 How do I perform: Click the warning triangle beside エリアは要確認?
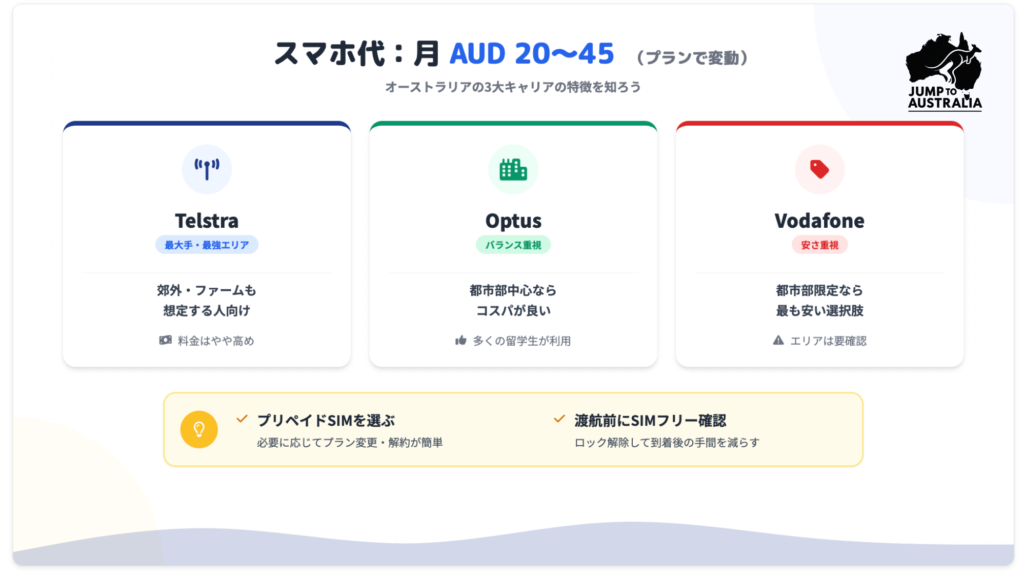(779, 341)
